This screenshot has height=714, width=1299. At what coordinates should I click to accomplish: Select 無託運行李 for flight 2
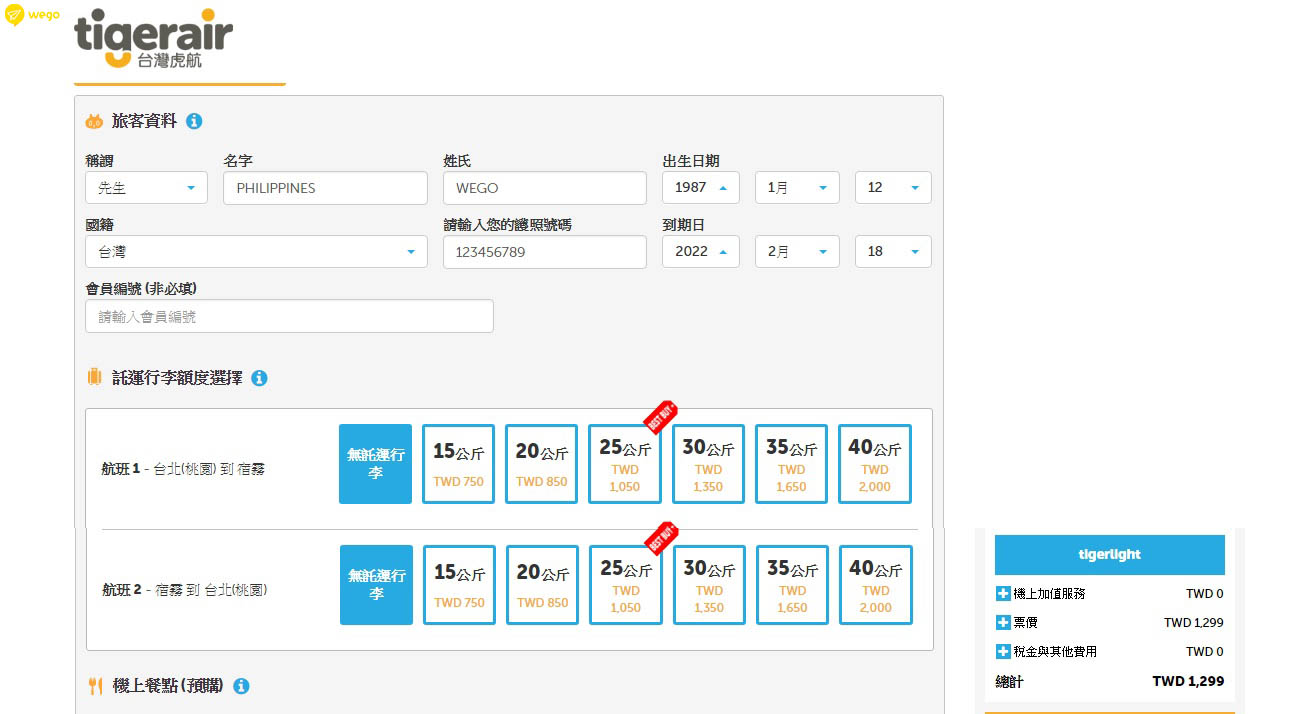[x=376, y=585]
